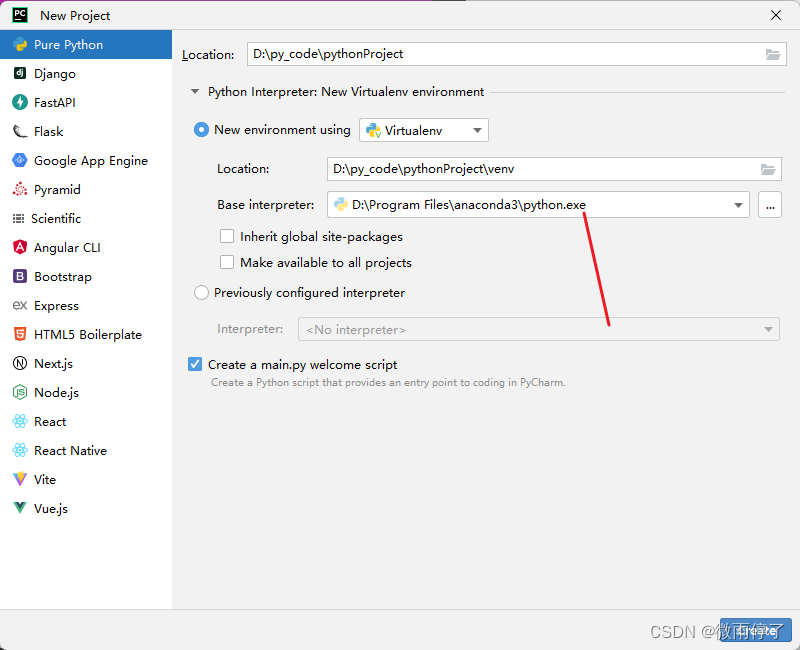The image size is (800, 650).
Task: Click the project Location path field
Action: [516, 54]
